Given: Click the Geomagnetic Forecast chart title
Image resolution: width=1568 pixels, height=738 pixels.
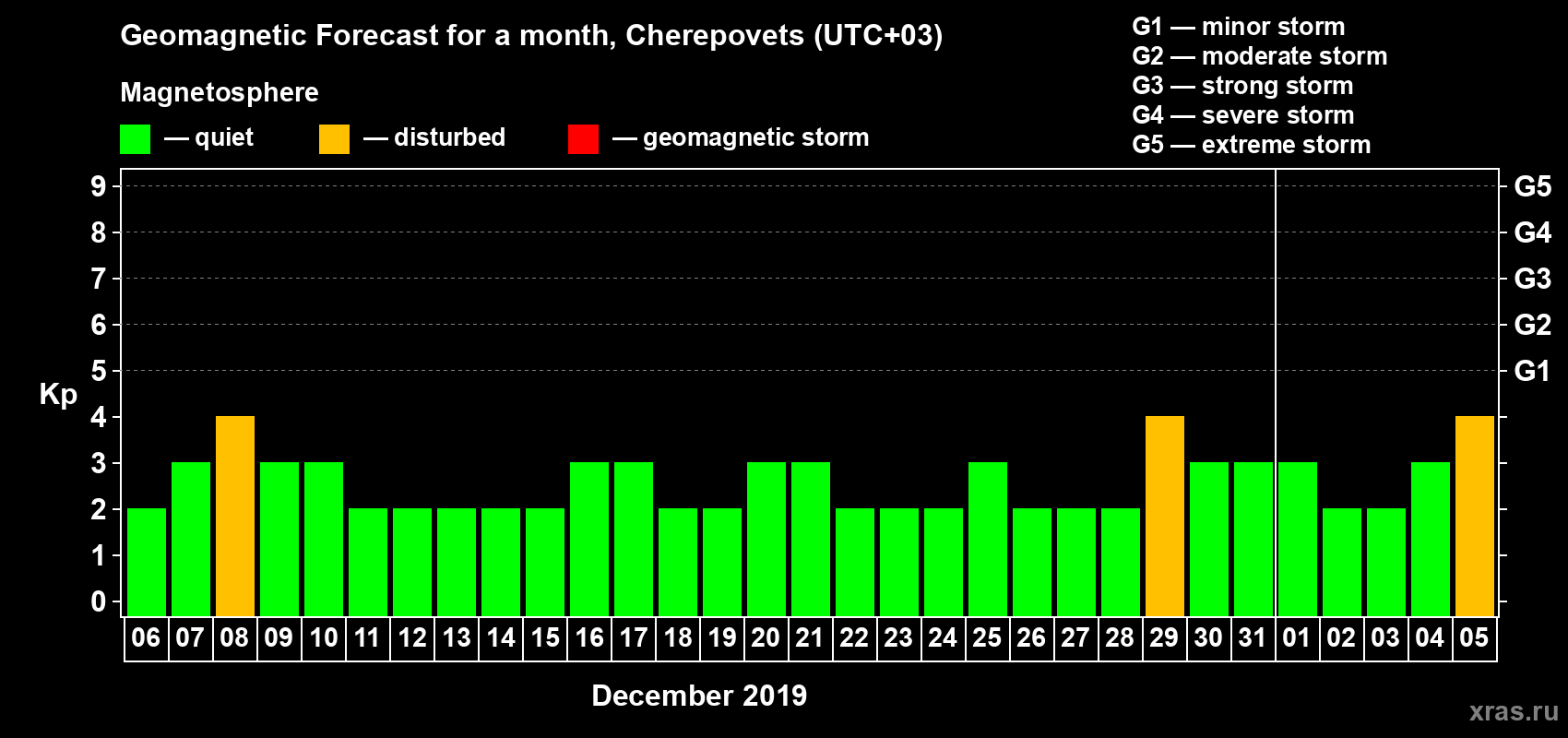Looking at the screenshot, I should (531, 36).
